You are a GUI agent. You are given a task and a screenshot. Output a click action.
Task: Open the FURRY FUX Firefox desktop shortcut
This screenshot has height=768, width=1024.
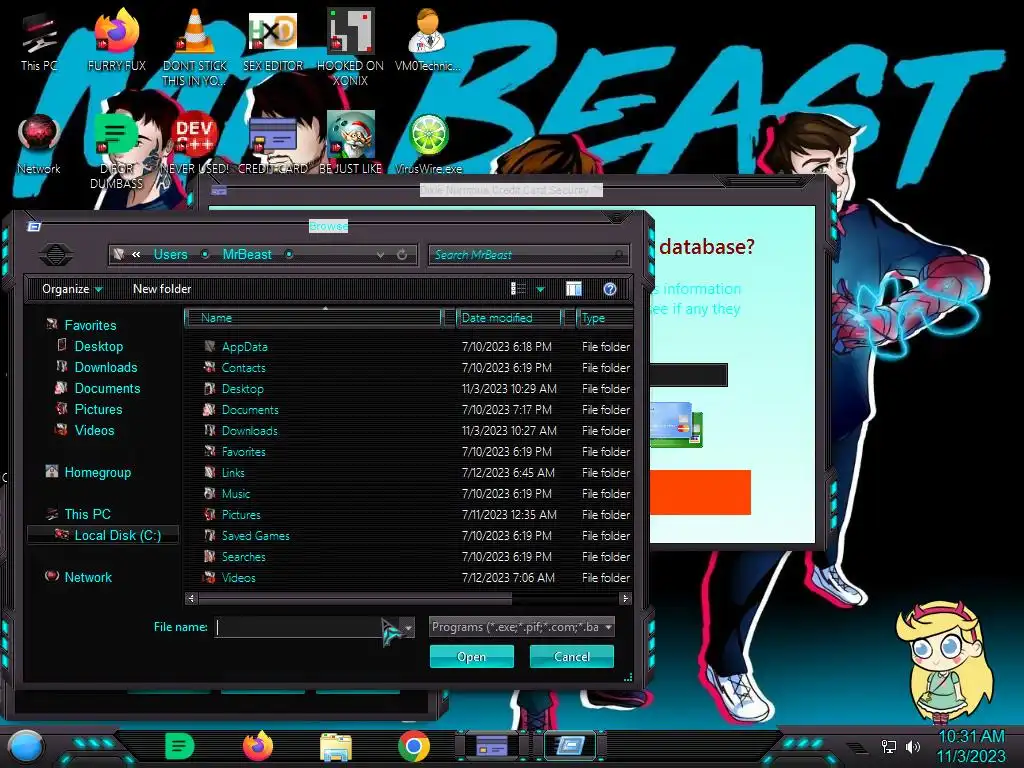(116, 40)
